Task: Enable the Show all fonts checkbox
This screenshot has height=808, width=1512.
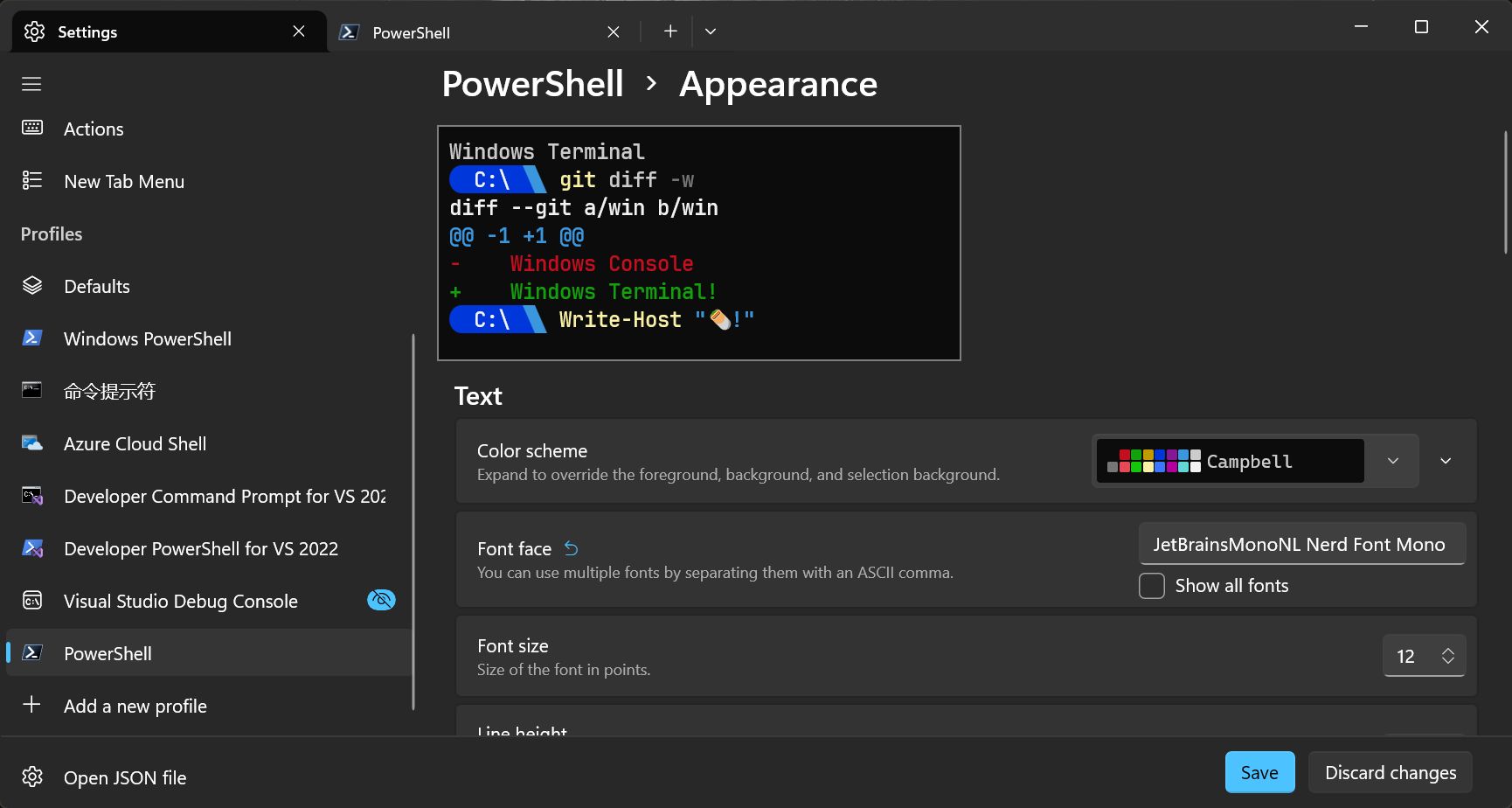Action: point(1152,586)
